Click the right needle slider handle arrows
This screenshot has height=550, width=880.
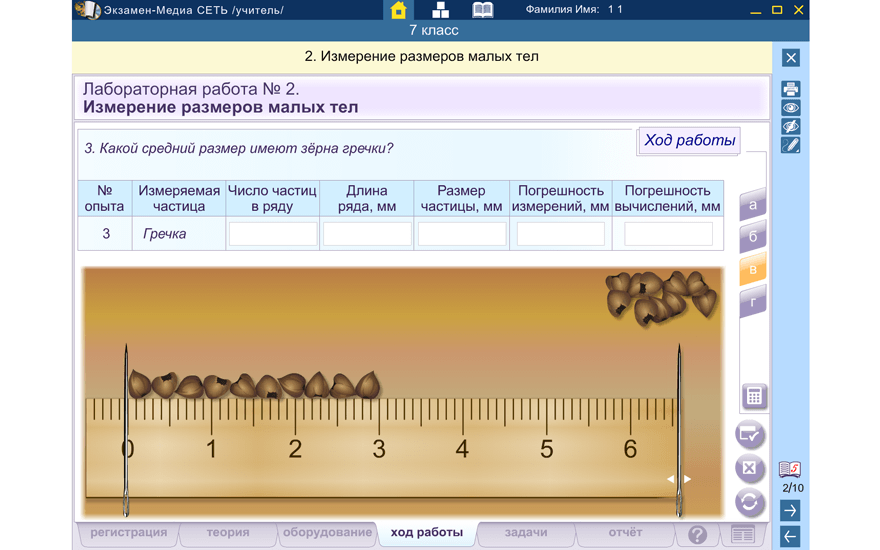(x=679, y=479)
